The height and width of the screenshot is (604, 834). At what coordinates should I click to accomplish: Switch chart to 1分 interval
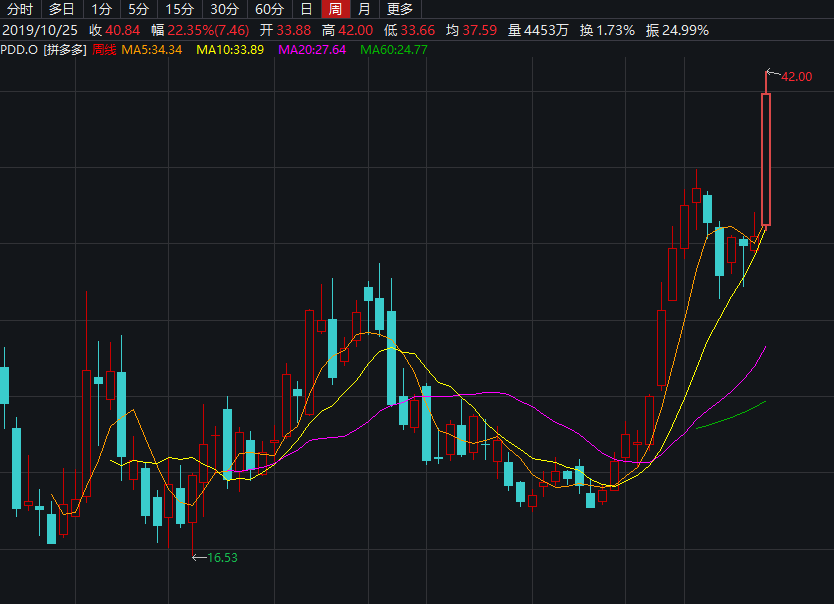(102, 10)
